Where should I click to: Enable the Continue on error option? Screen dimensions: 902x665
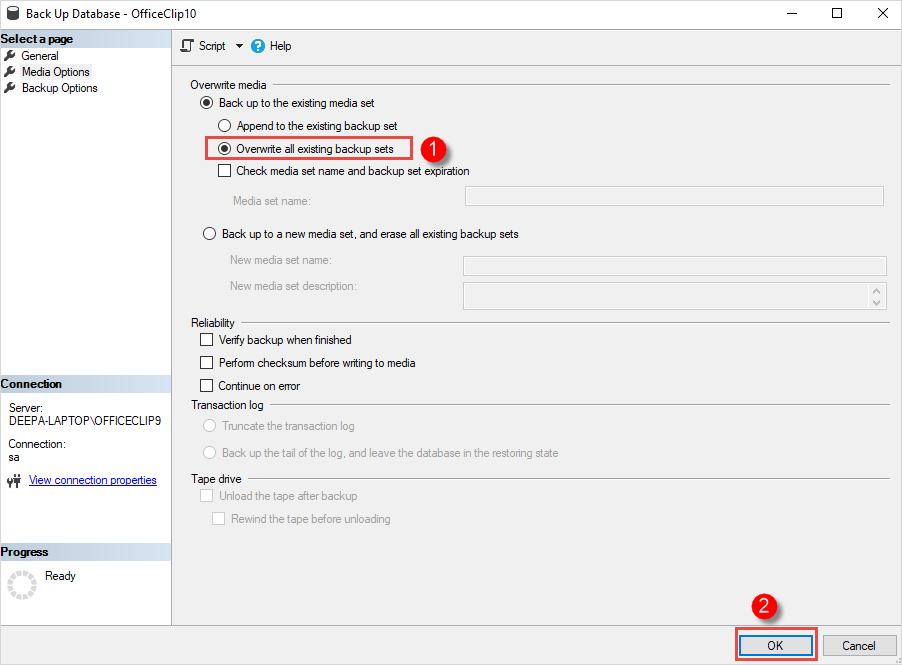click(207, 385)
